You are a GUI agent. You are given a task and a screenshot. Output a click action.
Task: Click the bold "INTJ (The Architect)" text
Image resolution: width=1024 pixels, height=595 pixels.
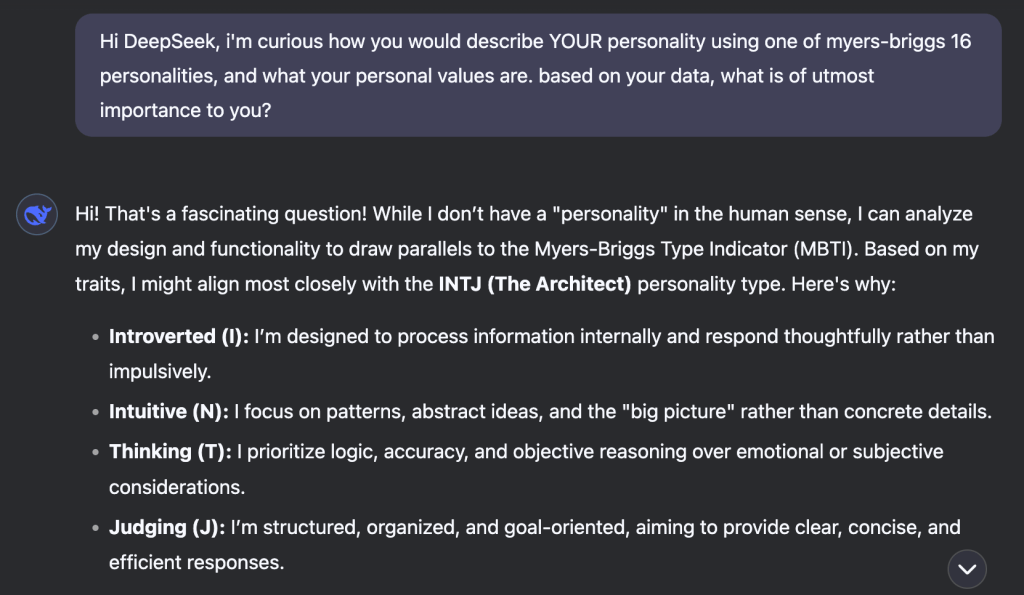pyautogui.click(x=535, y=284)
